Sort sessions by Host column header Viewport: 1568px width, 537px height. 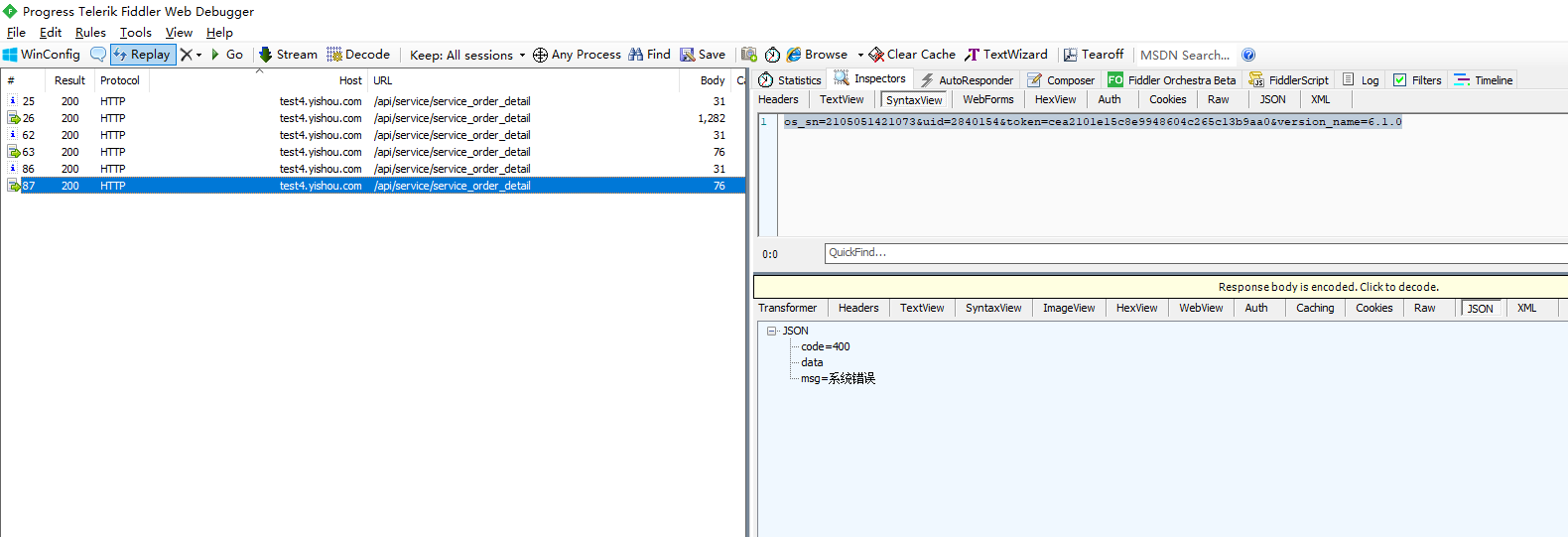pos(258,80)
